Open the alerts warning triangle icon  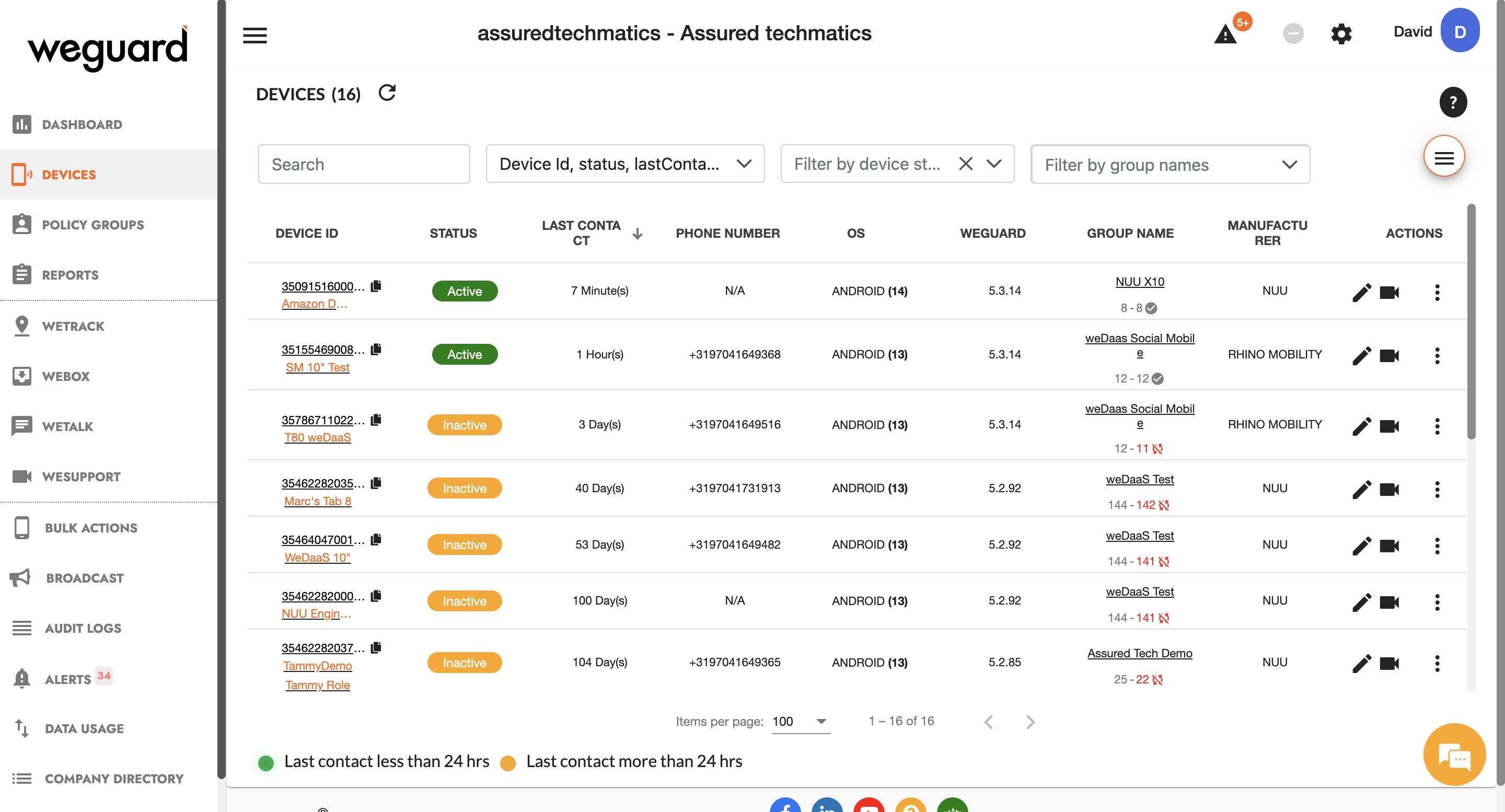click(1225, 34)
